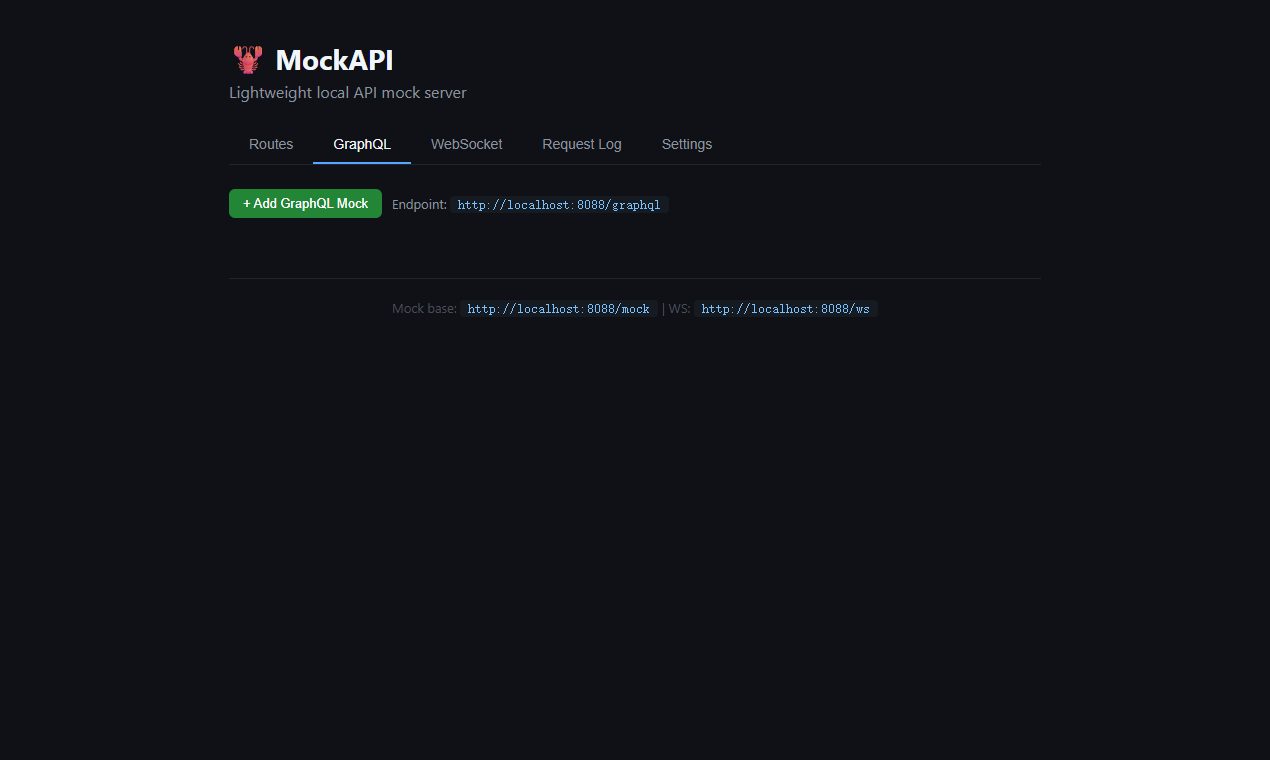
Task: Click the lobster MockAPI logo icon
Action: click(247, 58)
